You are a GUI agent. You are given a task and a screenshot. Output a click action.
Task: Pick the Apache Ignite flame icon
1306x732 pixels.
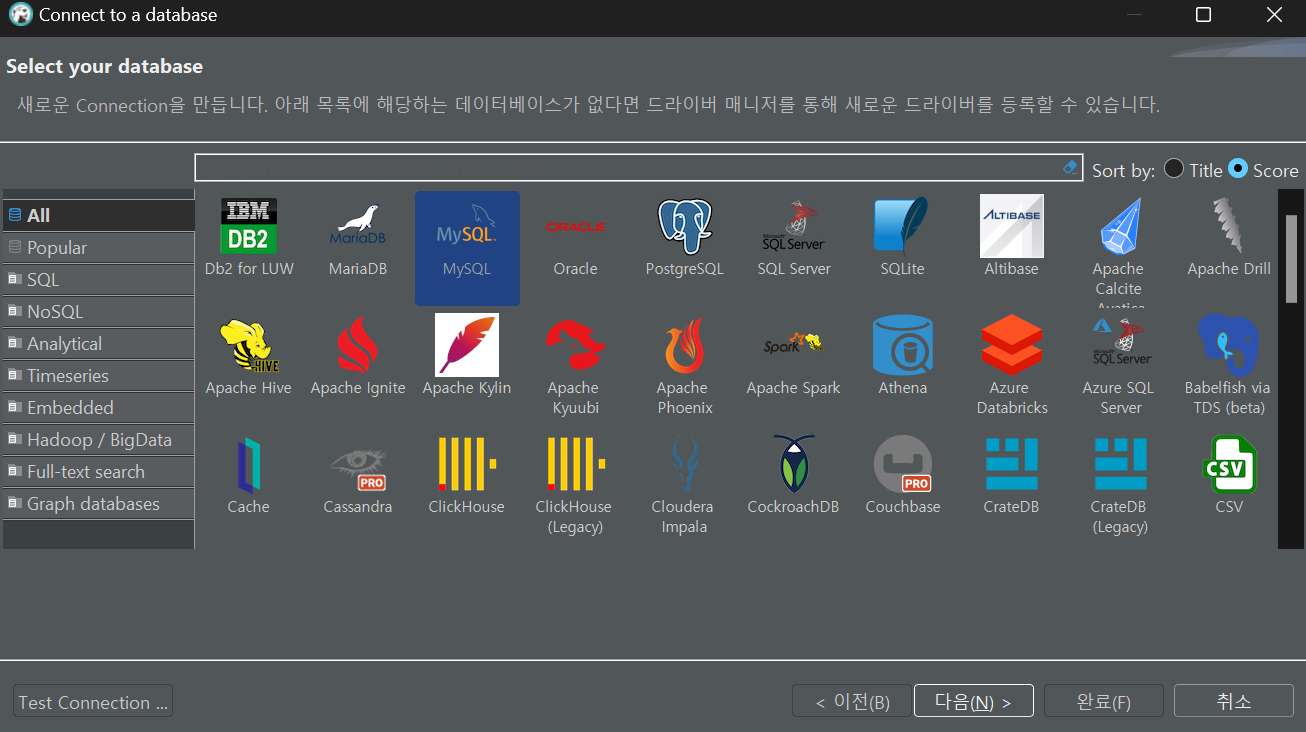tap(358, 345)
